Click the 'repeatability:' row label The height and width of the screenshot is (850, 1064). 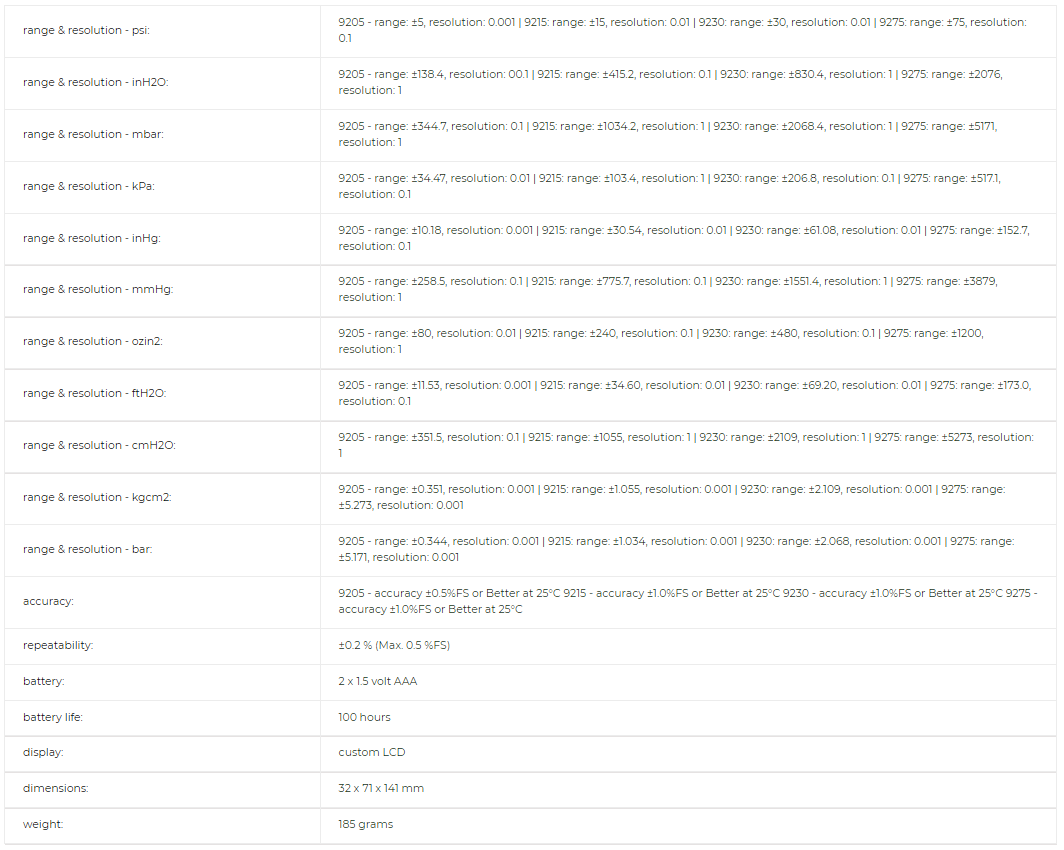(58, 646)
